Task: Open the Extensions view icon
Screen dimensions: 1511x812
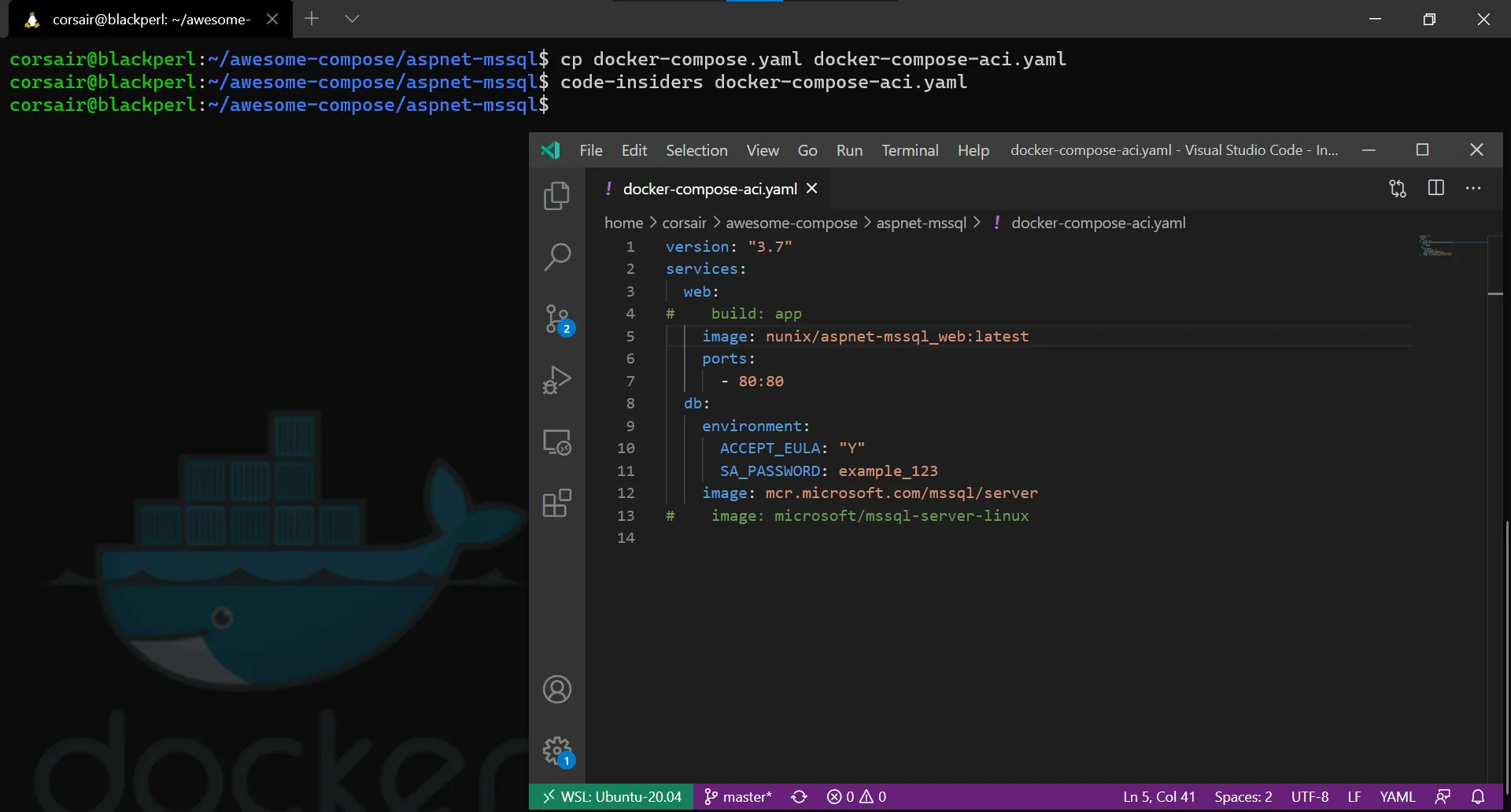Action: [556, 504]
